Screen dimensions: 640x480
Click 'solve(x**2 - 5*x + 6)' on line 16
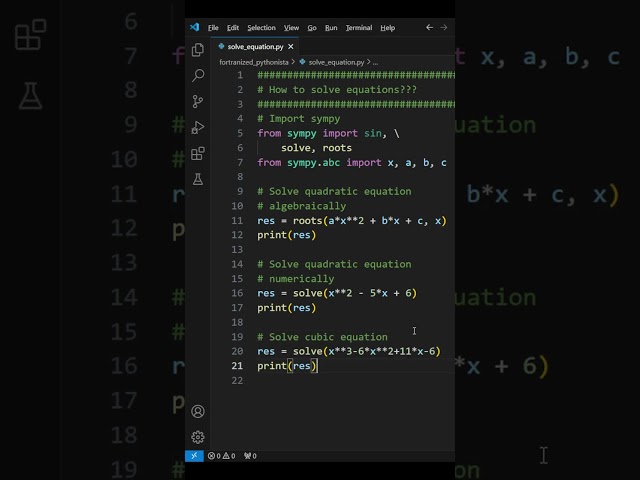pyautogui.click(x=355, y=293)
